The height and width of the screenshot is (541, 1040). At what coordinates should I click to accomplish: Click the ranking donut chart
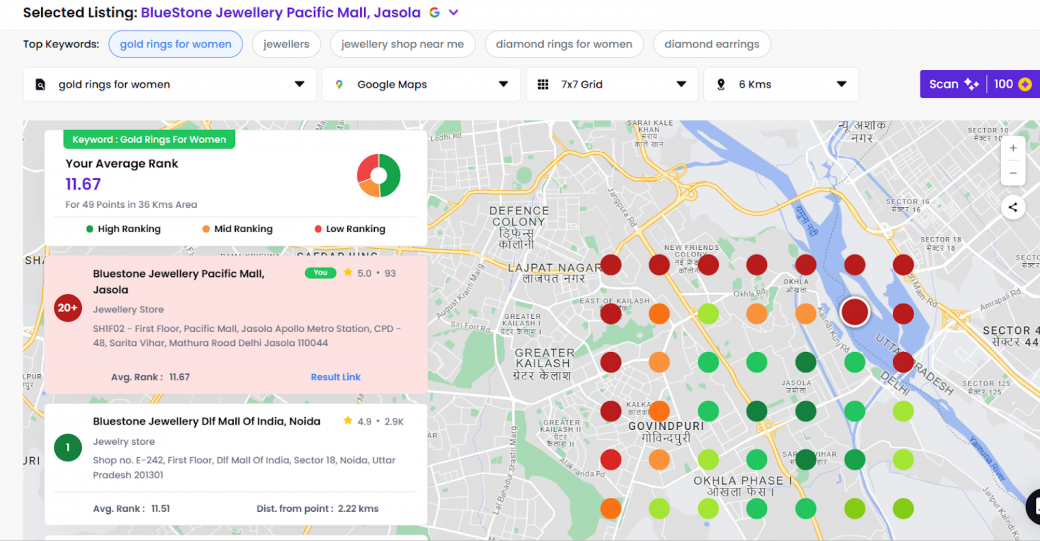(379, 176)
